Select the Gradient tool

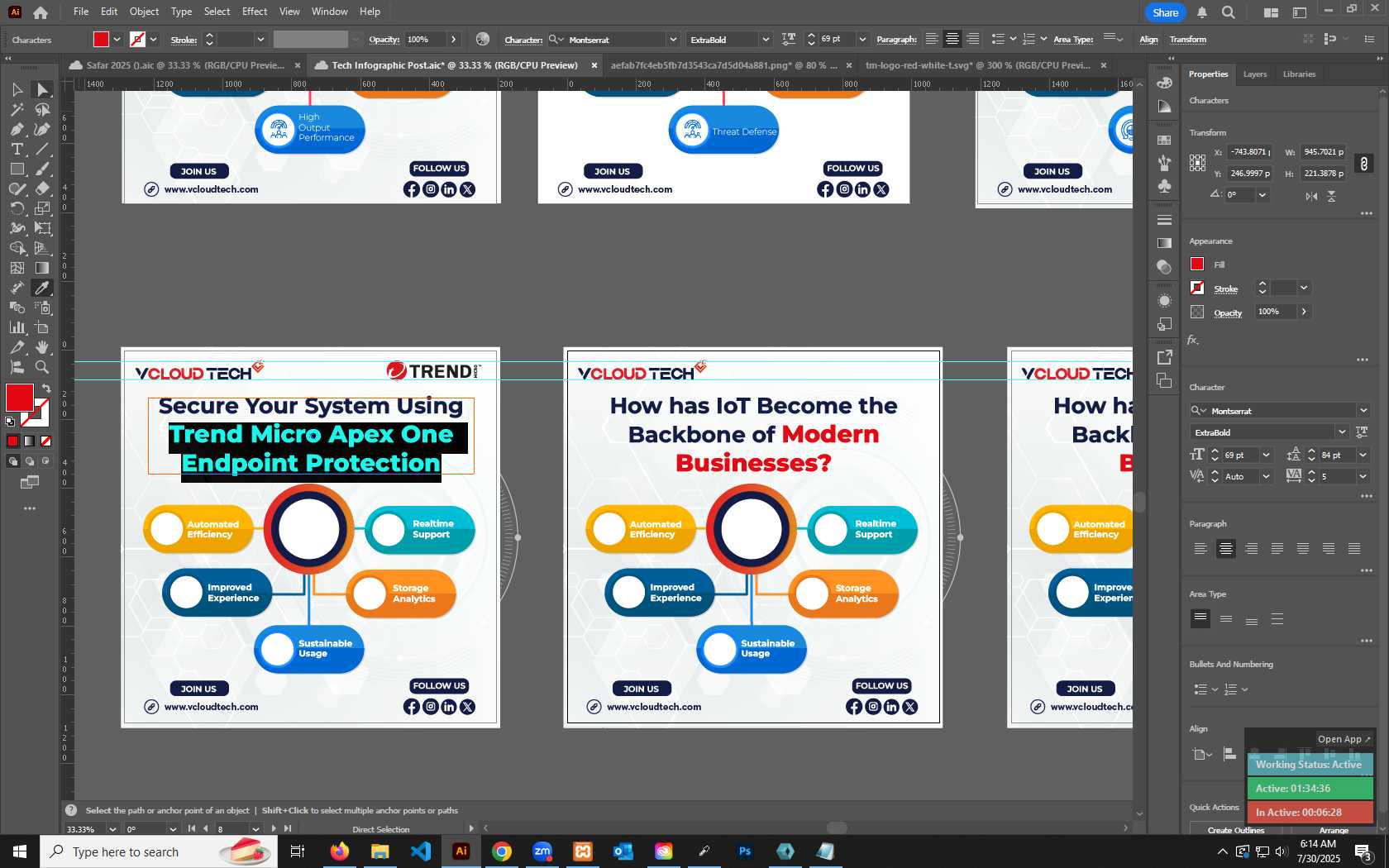(x=42, y=268)
